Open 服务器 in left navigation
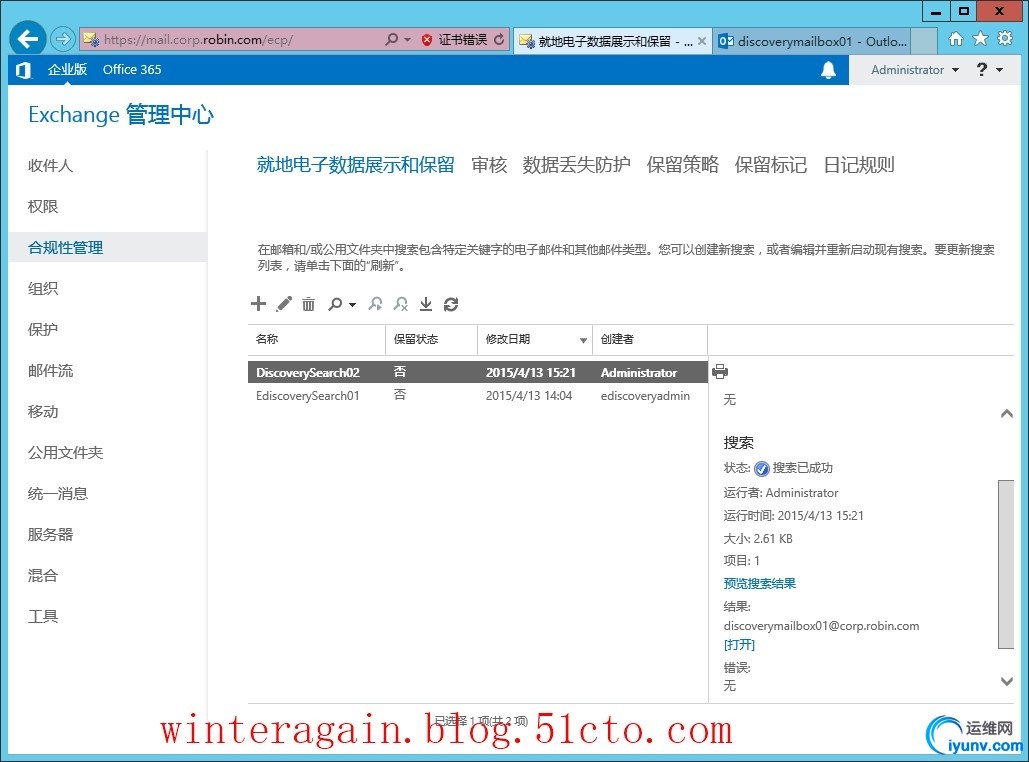The height and width of the screenshot is (762, 1029). pyautogui.click(x=50, y=535)
